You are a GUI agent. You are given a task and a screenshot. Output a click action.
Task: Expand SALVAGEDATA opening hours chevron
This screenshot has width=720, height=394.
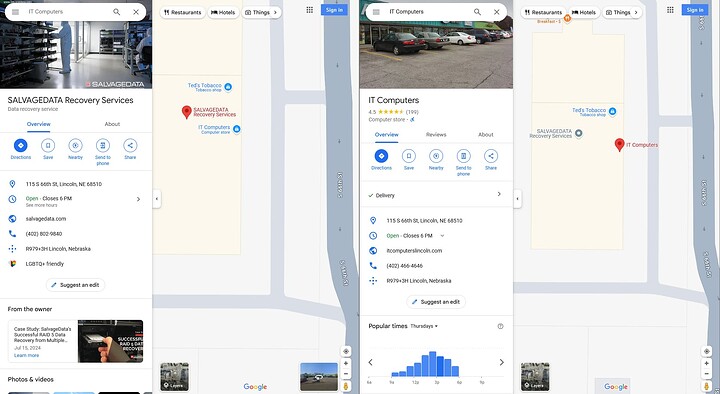(138, 199)
